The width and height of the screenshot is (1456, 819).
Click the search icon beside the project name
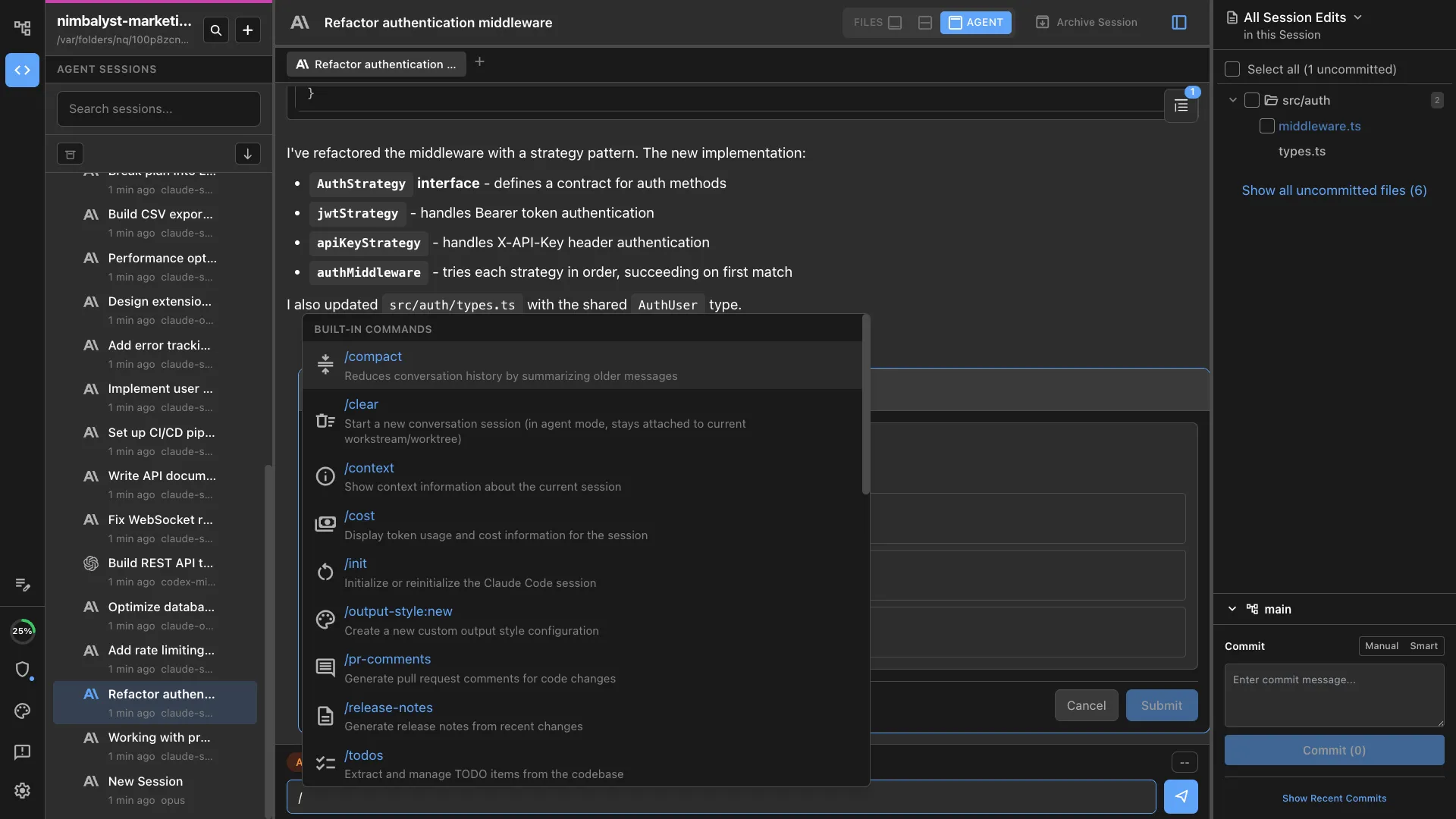click(x=216, y=30)
